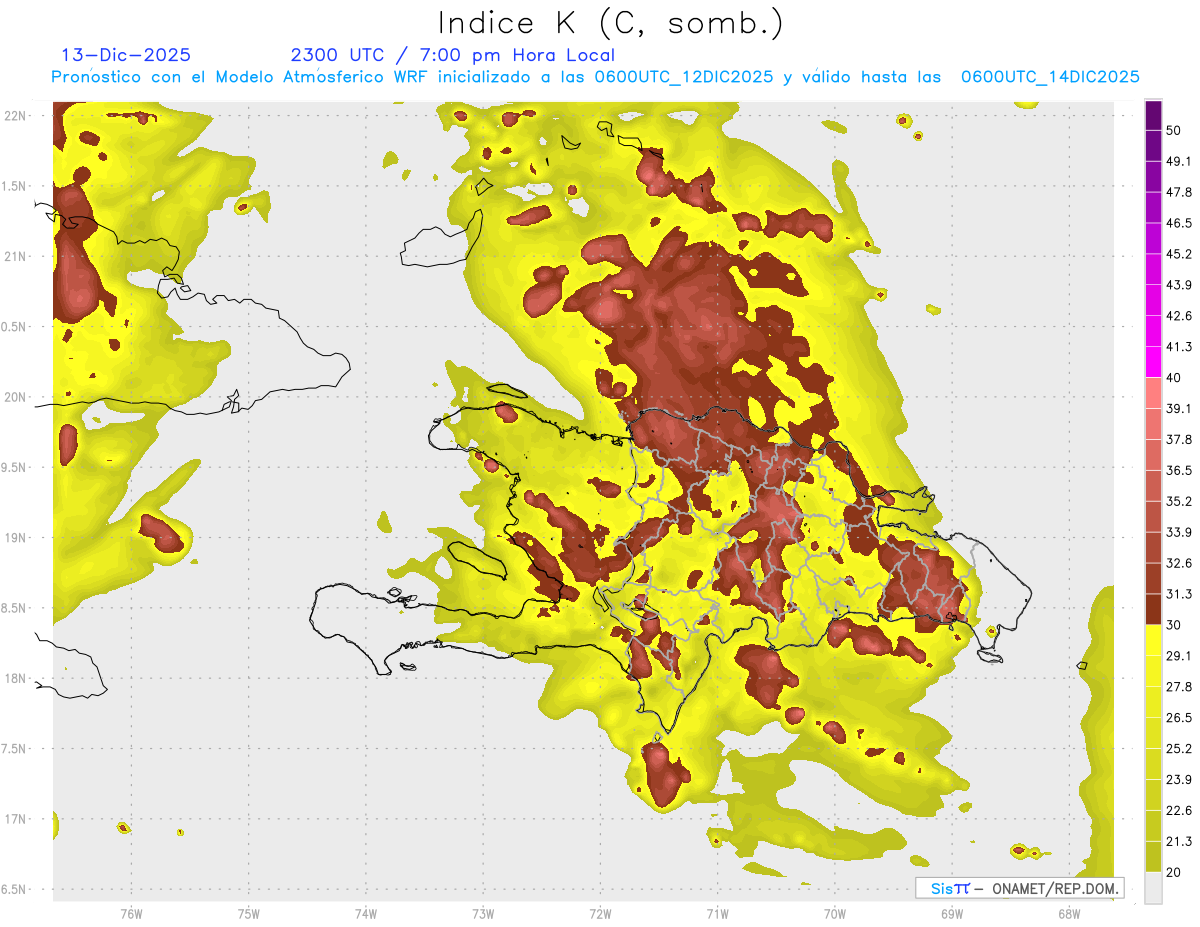Click the "Indice K (C, somb.)" map title
1200x927 pixels.
(611, 23)
